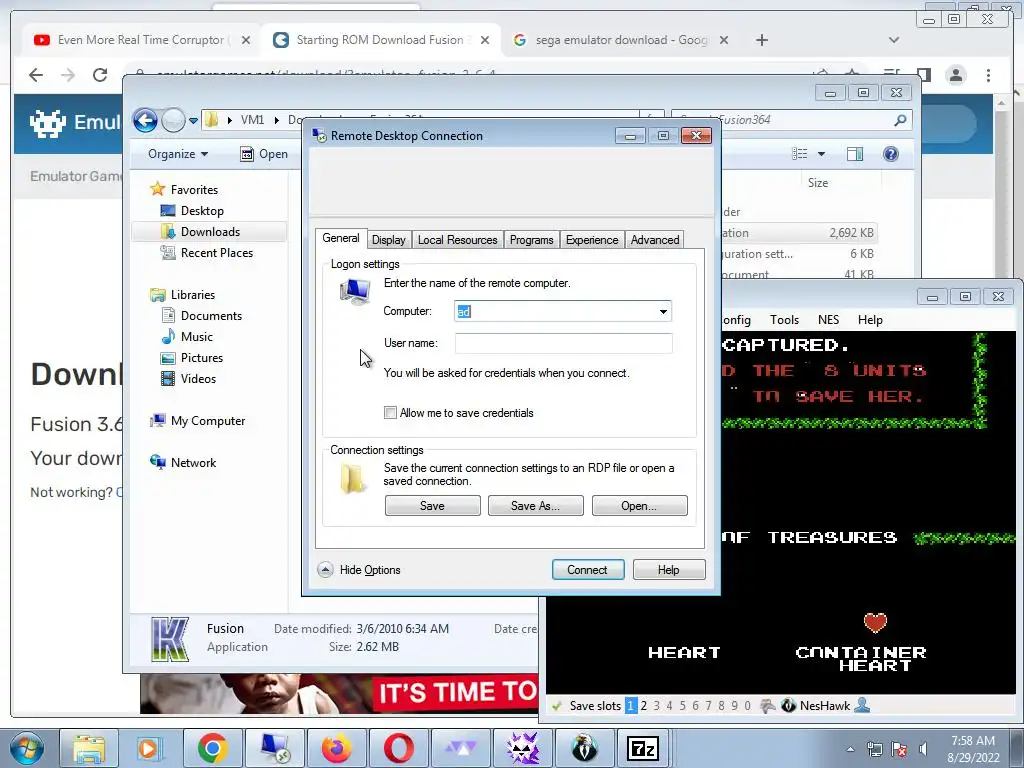Open Opera from taskbar
This screenshot has width=1024, height=768.
398,748
